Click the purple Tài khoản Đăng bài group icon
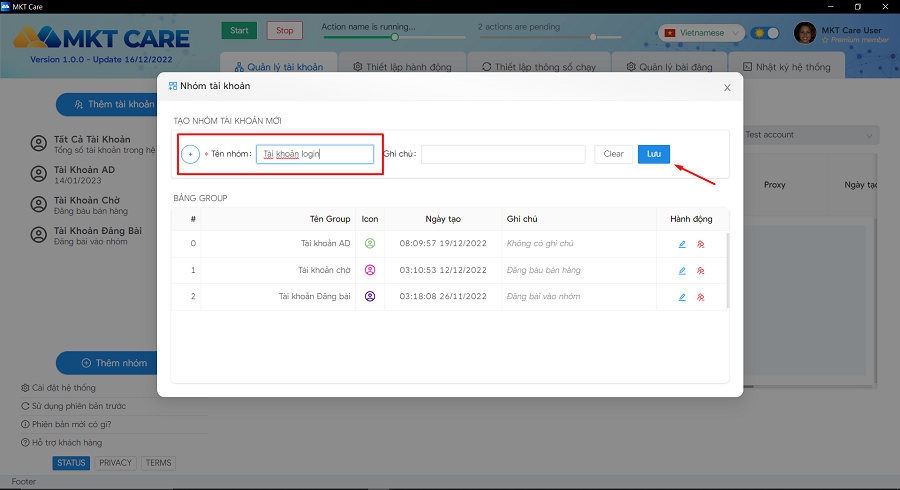900x490 pixels. pyautogui.click(x=370, y=297)
